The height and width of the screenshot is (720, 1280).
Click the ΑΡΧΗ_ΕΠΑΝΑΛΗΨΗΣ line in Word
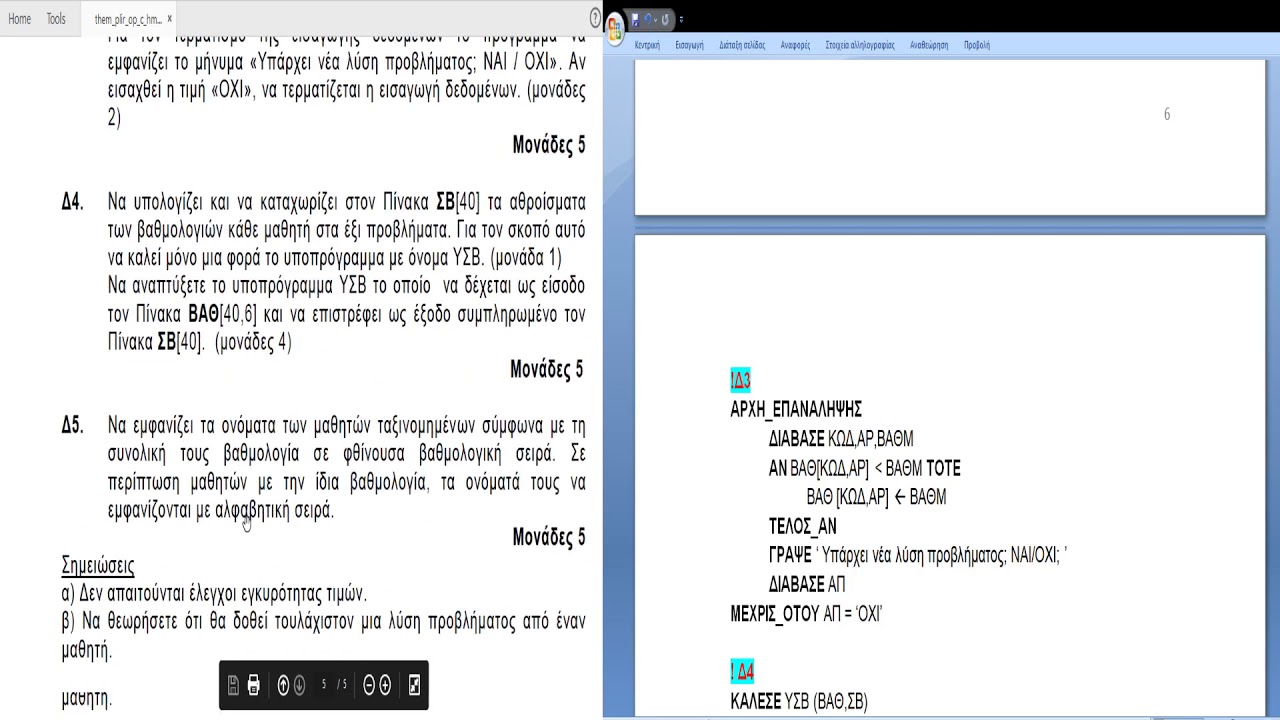tap(796, 409)
